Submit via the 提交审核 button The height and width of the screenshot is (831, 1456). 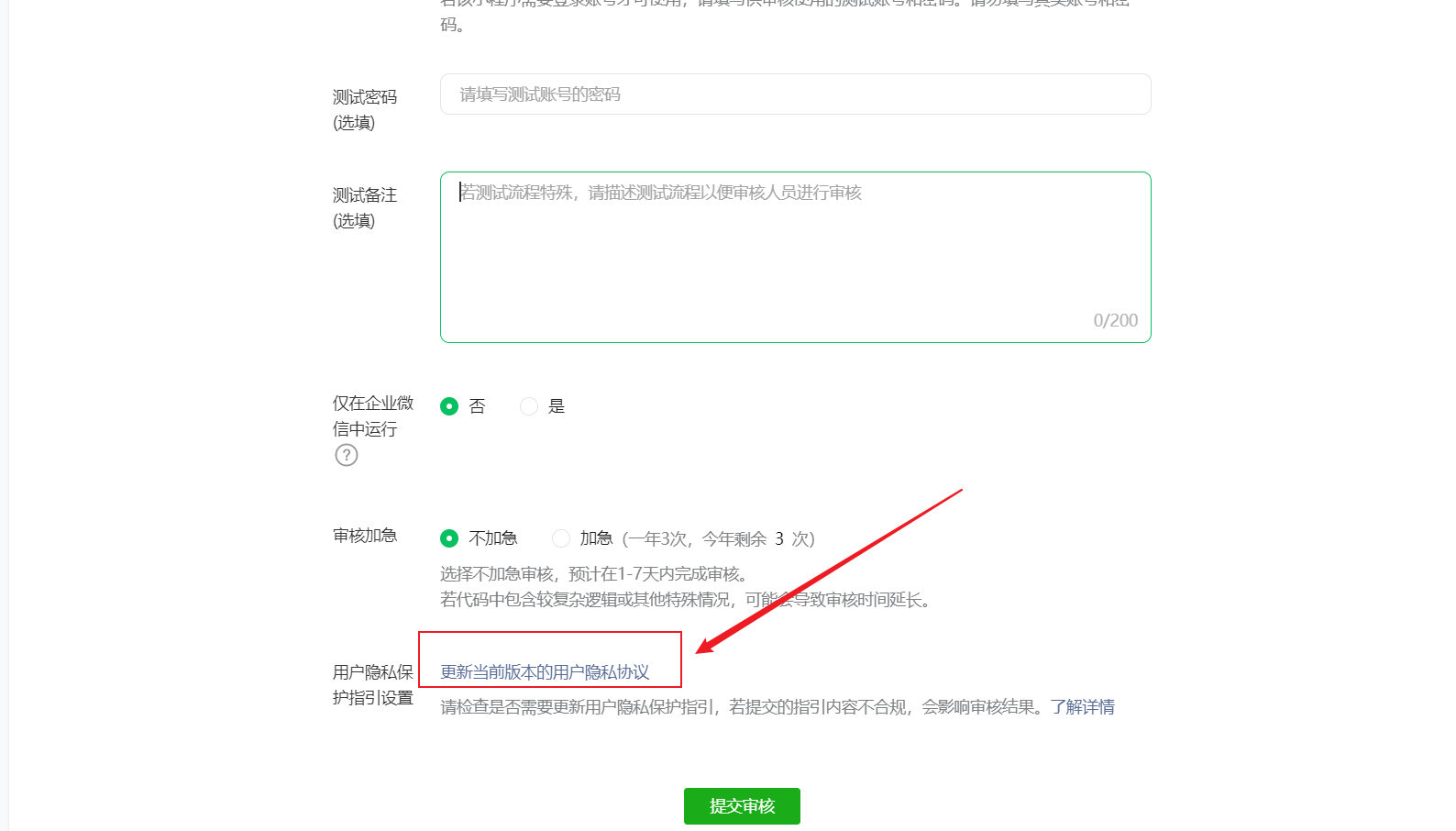[742, 806]
